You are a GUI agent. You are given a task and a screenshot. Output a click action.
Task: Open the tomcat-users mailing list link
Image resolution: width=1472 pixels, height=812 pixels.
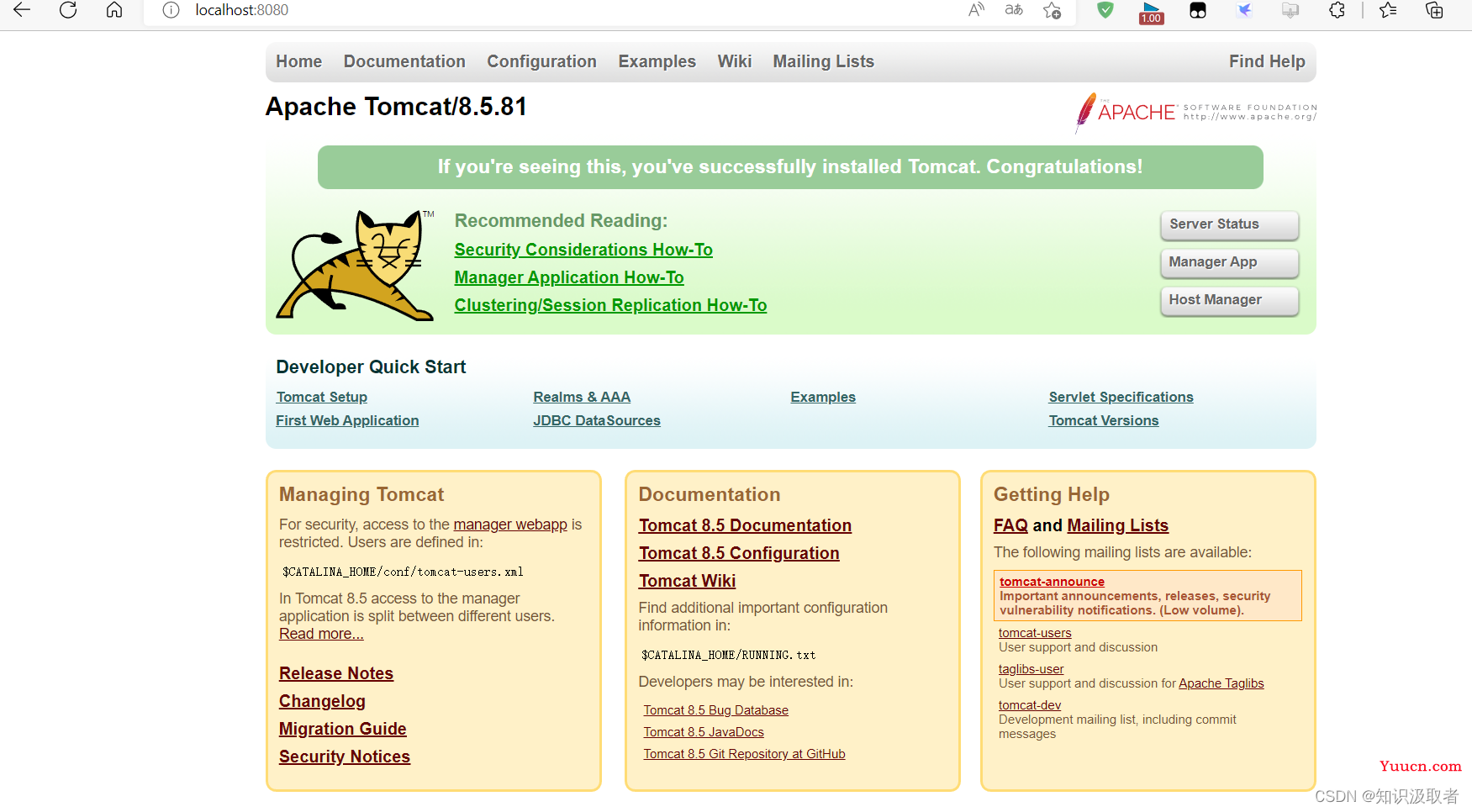1035,633
